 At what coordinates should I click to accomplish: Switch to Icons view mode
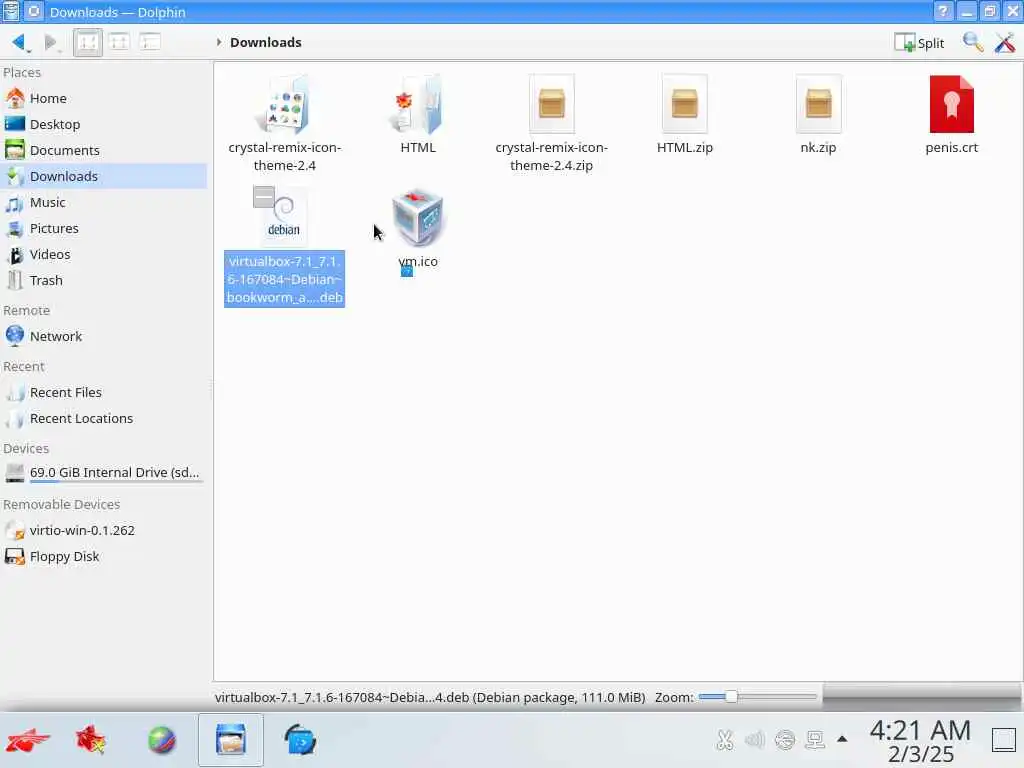point(88,42)
